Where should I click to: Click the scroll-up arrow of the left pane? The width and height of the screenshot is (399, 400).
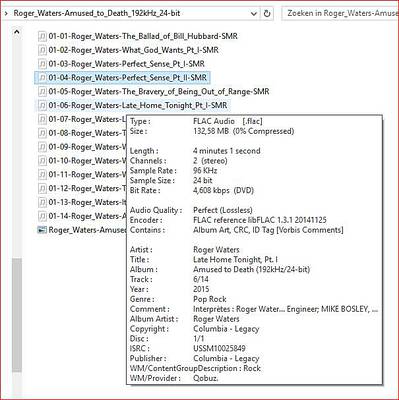16,32
